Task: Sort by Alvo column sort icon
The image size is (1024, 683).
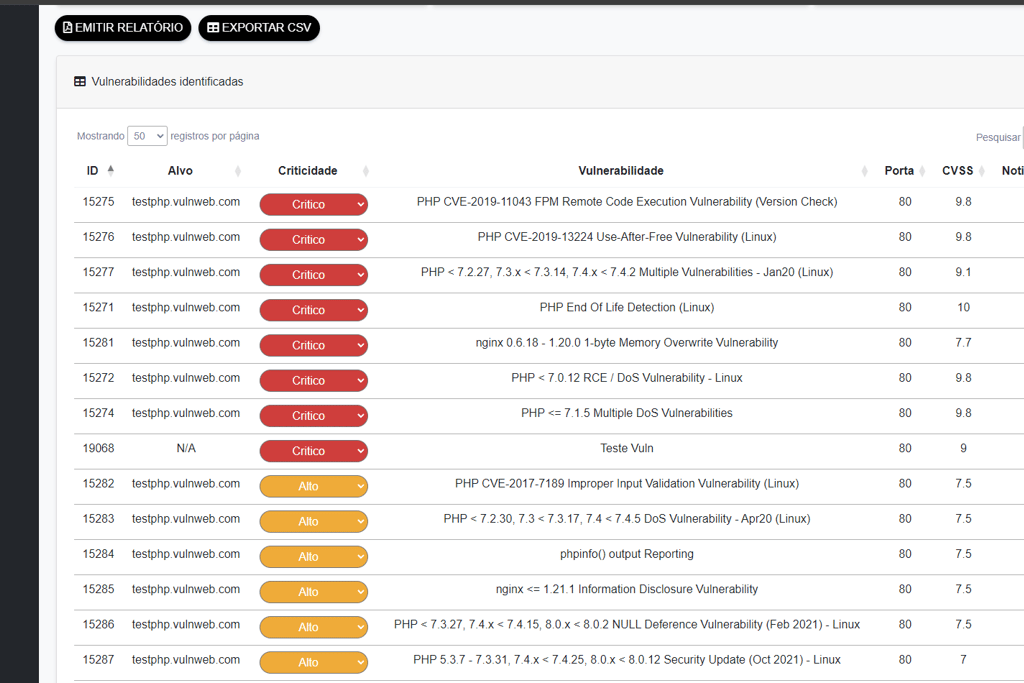Action: pyautogui.click(x=238, y=171)
